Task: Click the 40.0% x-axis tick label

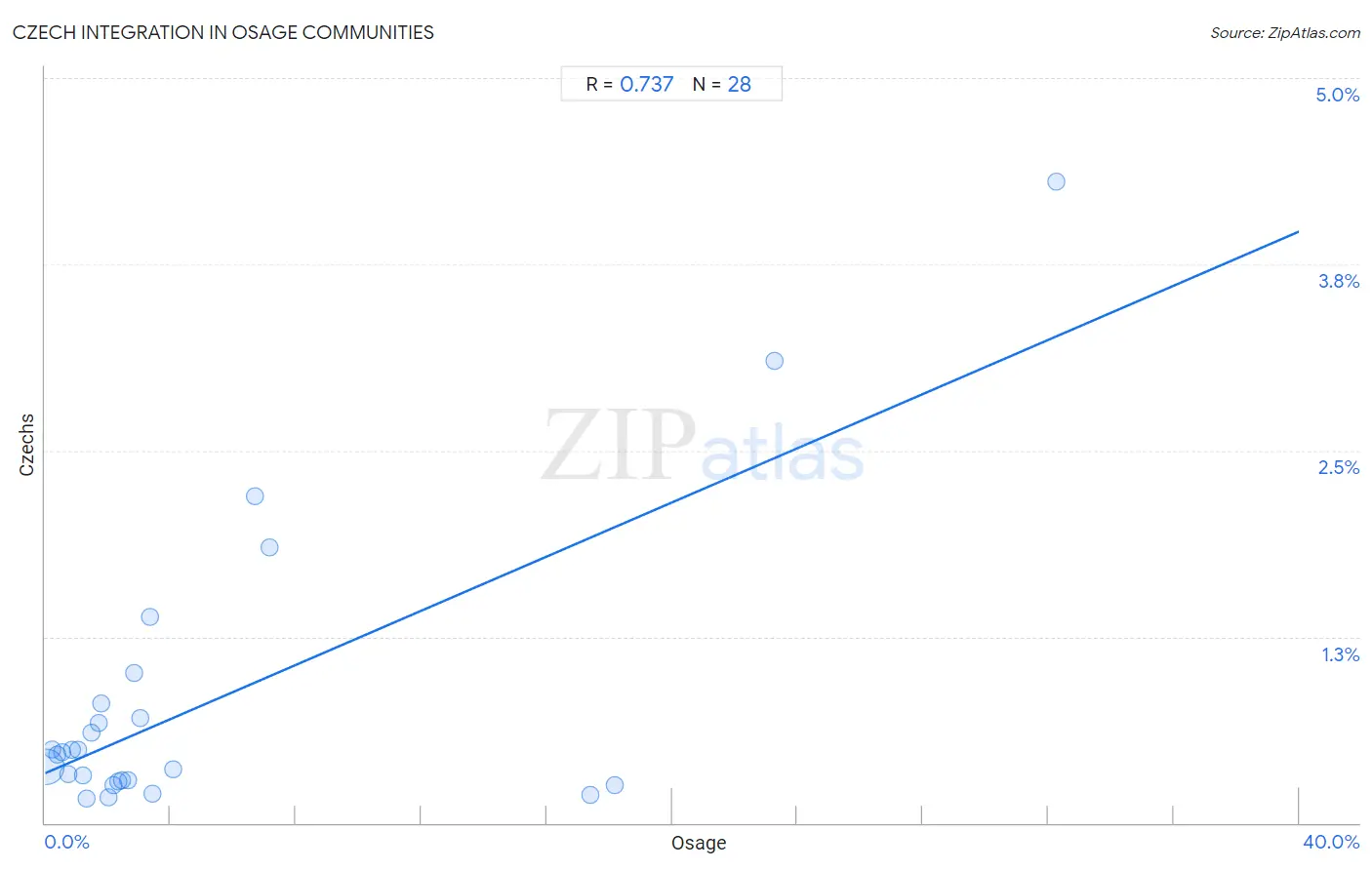Action: click(x=1331, y=842)
